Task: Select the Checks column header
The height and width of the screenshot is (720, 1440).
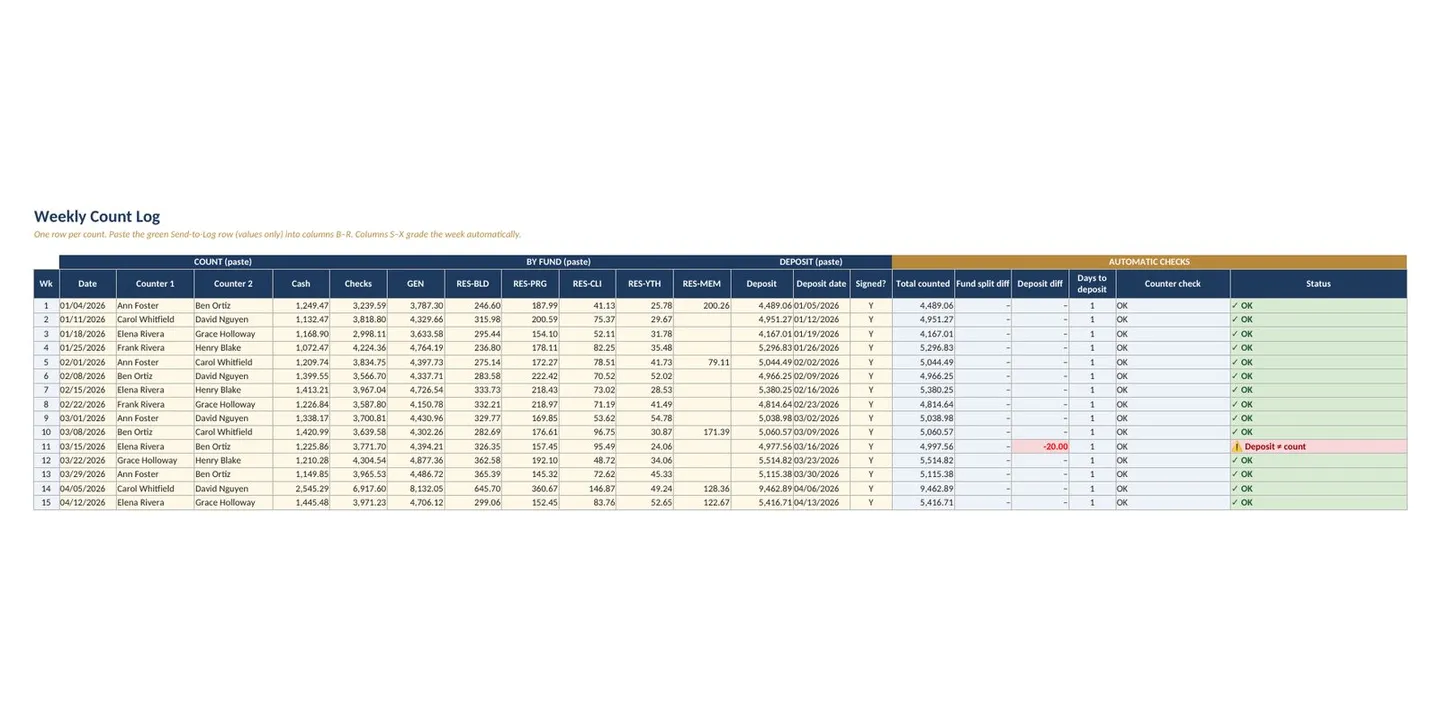Action: point(358,284)
